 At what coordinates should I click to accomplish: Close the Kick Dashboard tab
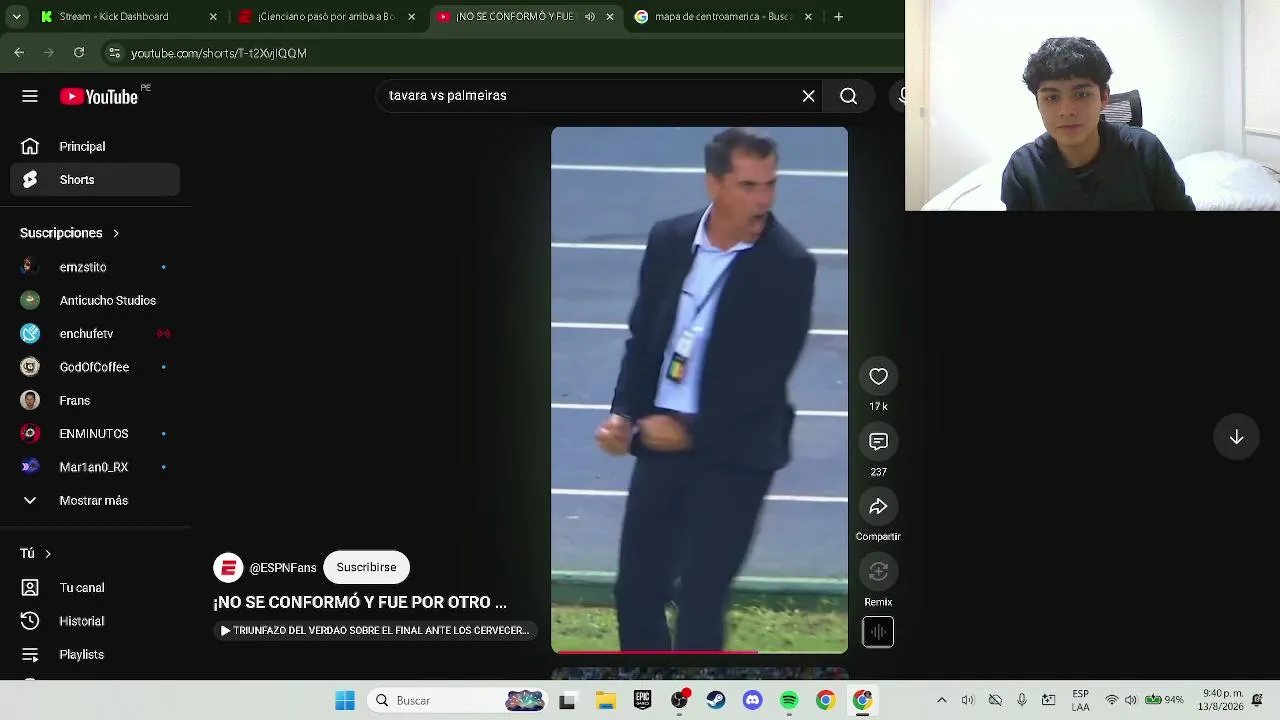[212, 17]
